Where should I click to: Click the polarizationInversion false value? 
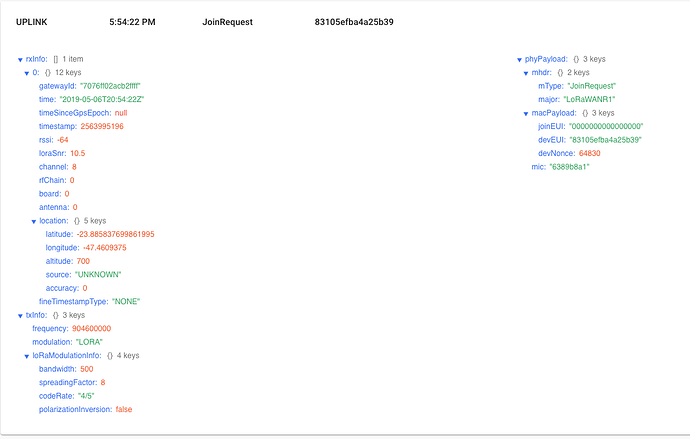(124, 410)
